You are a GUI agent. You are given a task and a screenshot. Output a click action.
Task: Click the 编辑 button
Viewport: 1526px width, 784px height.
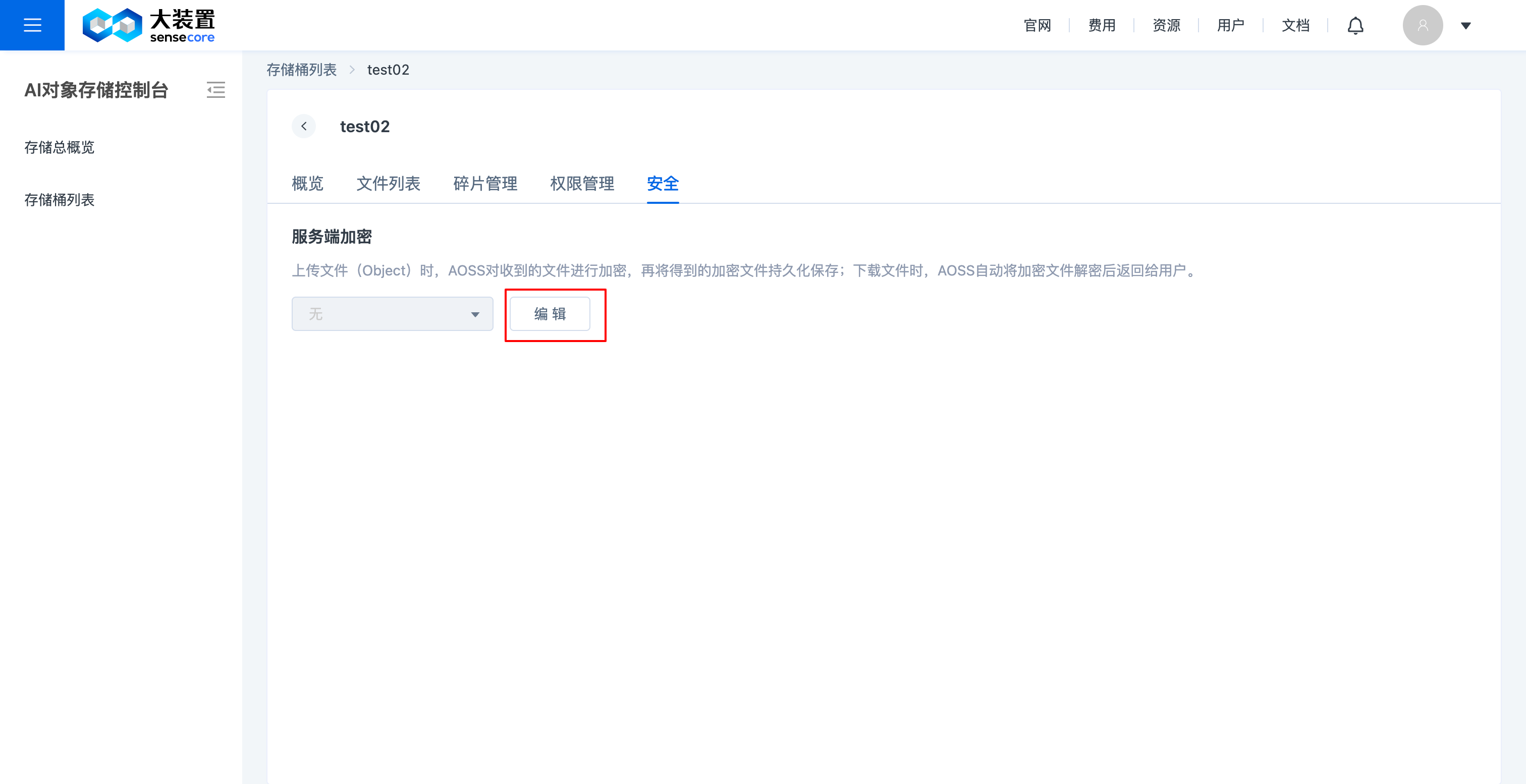click(x=550, y=314)
